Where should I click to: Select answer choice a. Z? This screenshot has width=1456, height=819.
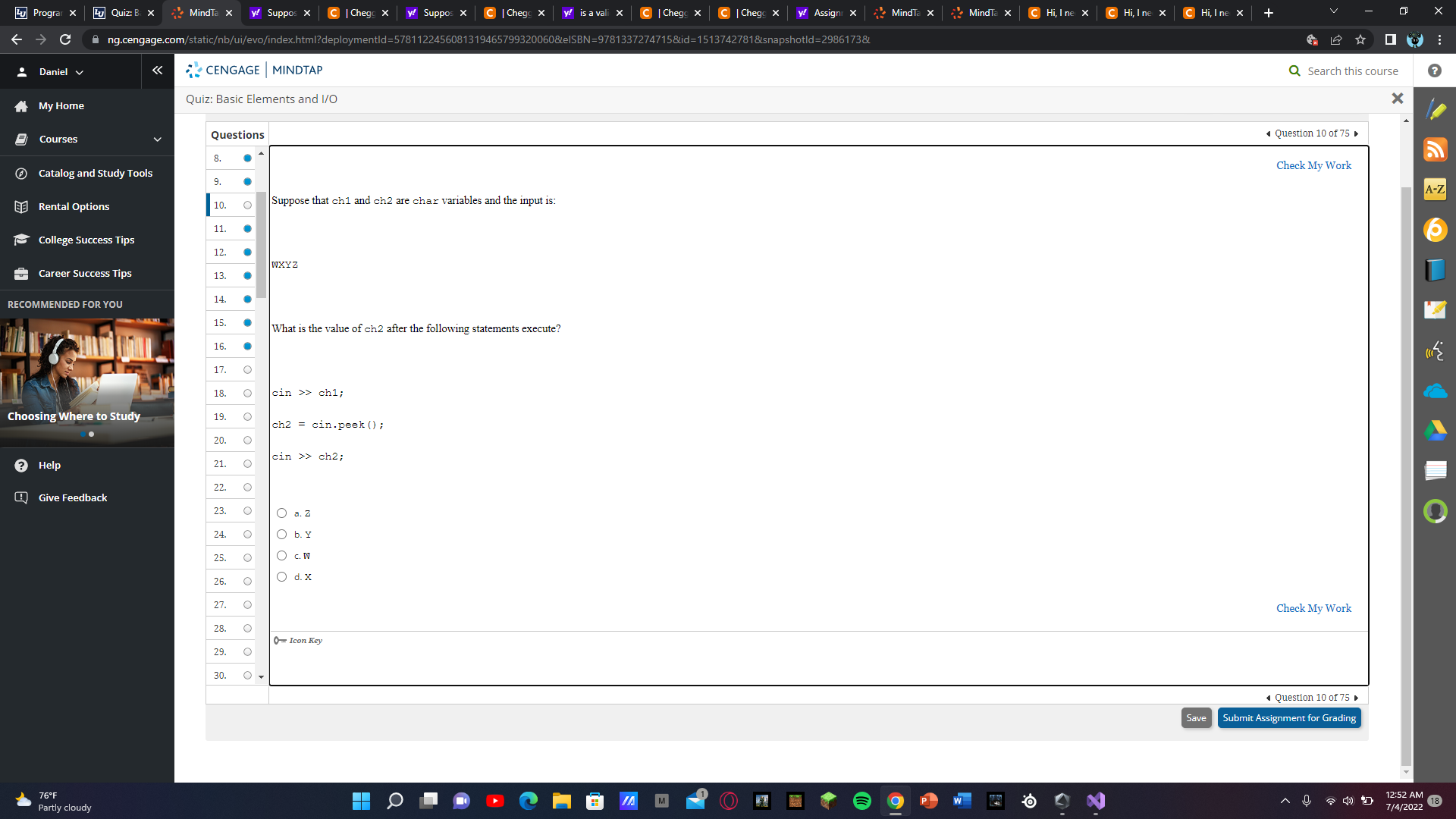(281, 513)
